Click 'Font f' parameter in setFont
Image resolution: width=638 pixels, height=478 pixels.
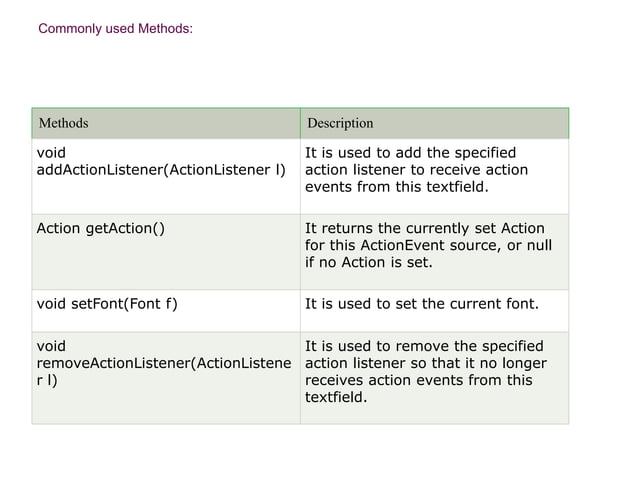(147, 302)
